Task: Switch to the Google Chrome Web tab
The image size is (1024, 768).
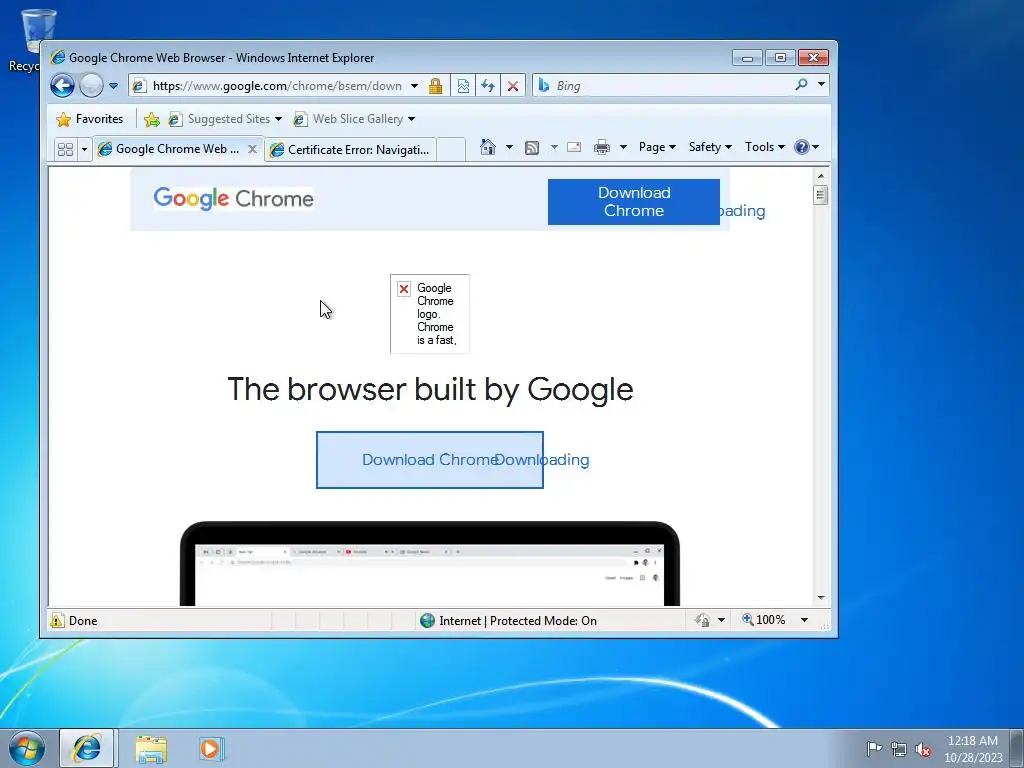Action: [170, 149]
